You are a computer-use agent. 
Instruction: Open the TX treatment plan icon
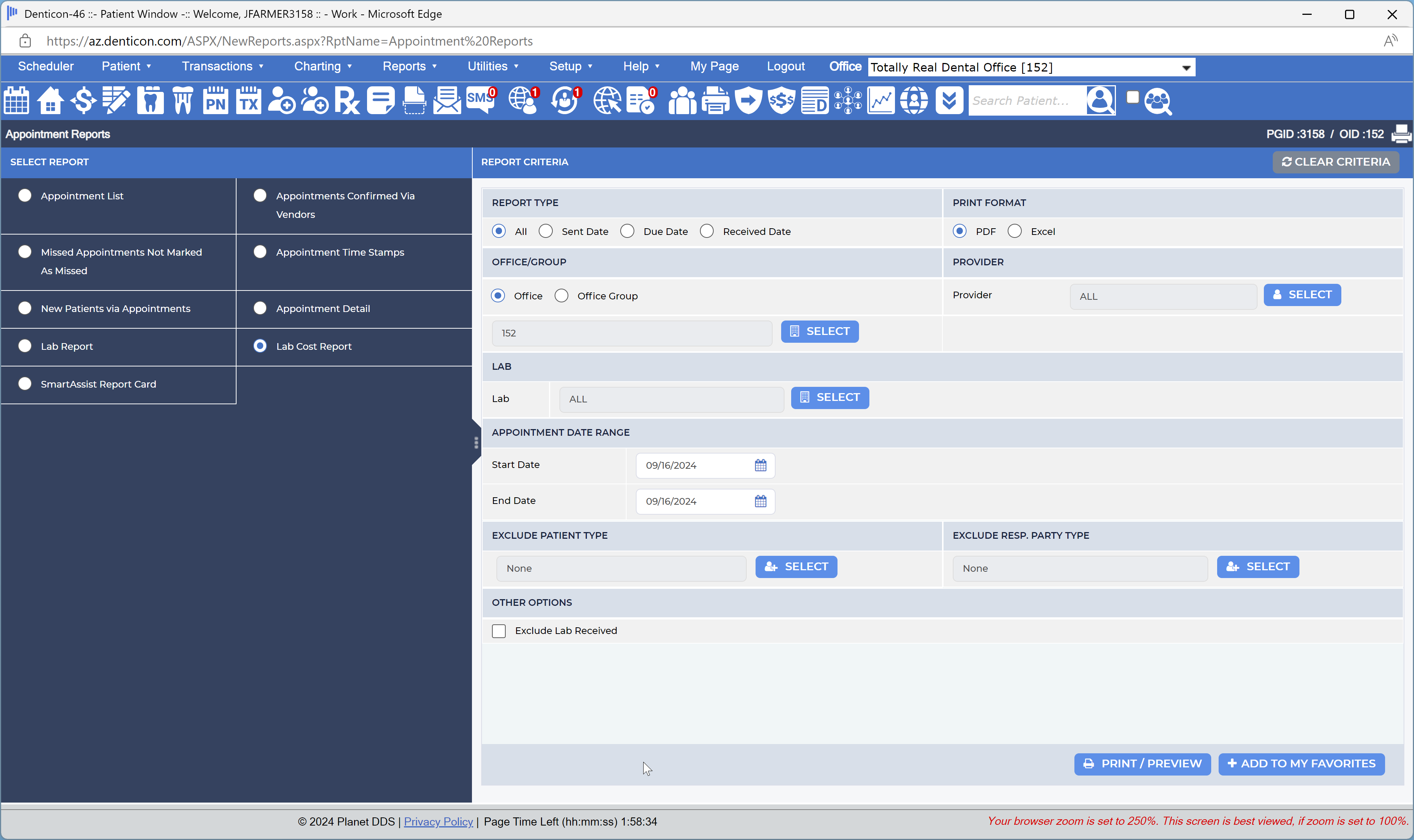[x=249, y=101]
